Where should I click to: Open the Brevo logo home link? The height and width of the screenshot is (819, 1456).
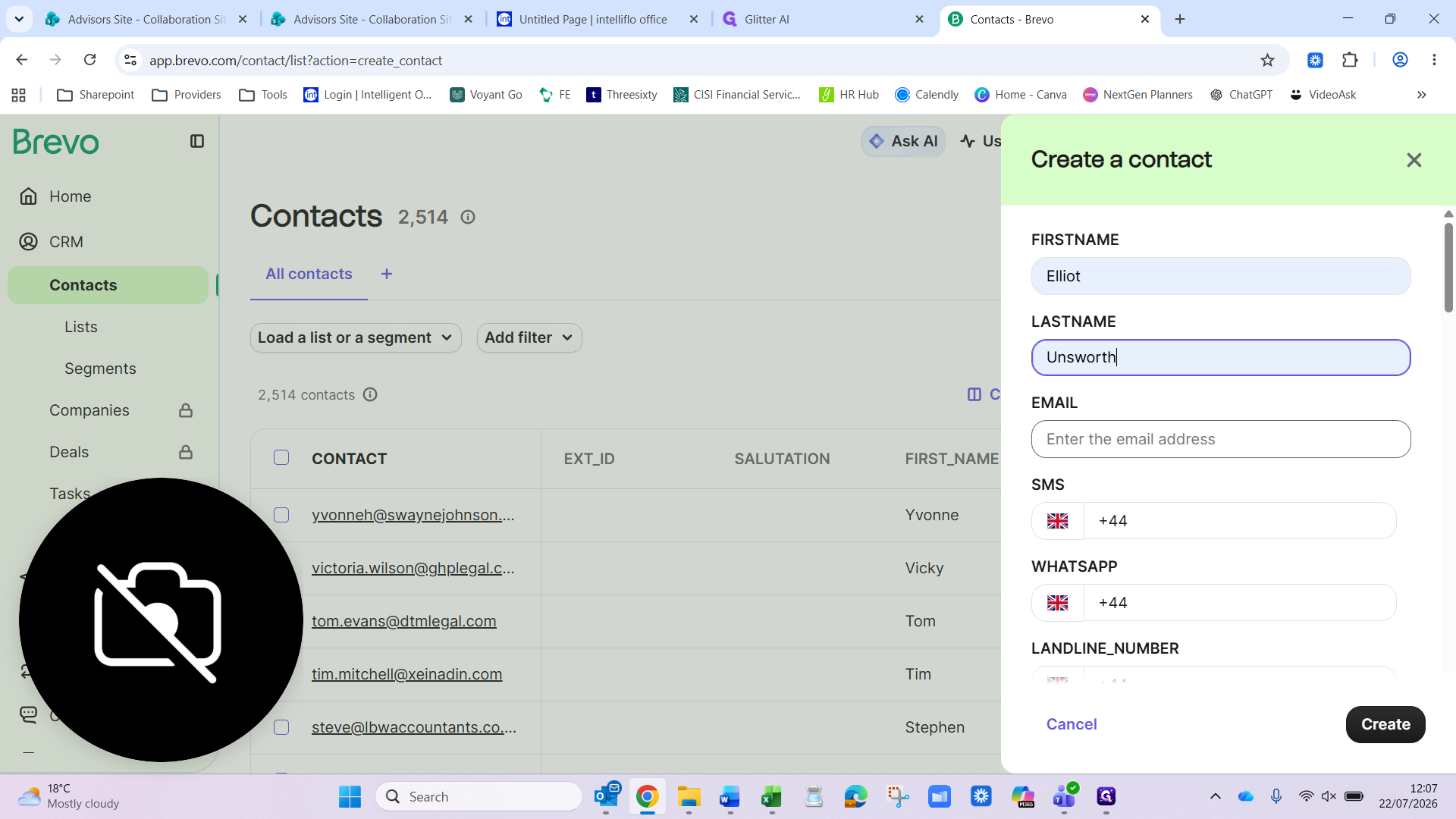click(x=56, y=142)
